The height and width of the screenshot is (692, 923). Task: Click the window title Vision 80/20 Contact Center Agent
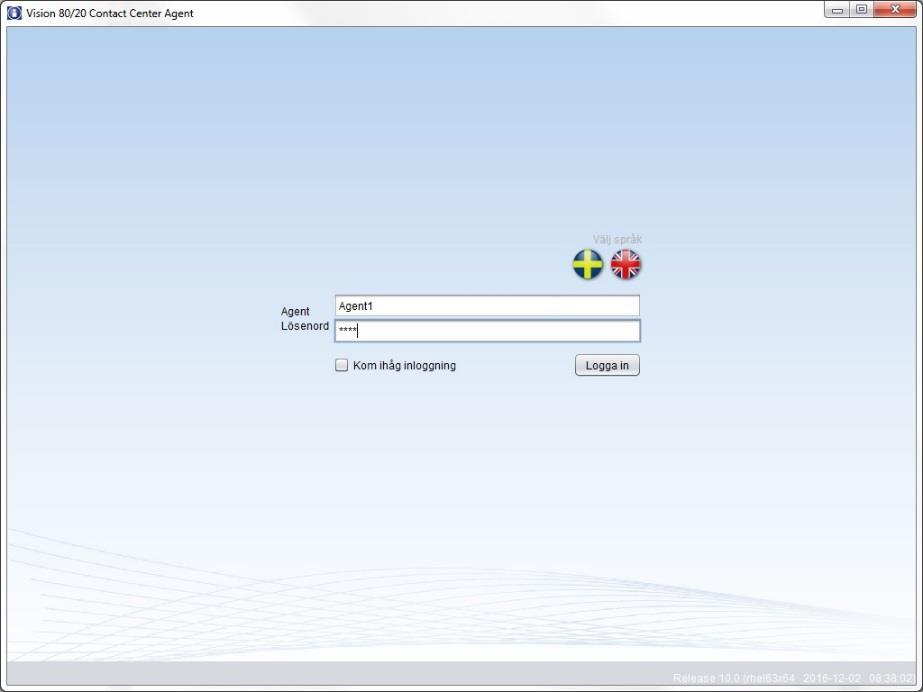110,13
